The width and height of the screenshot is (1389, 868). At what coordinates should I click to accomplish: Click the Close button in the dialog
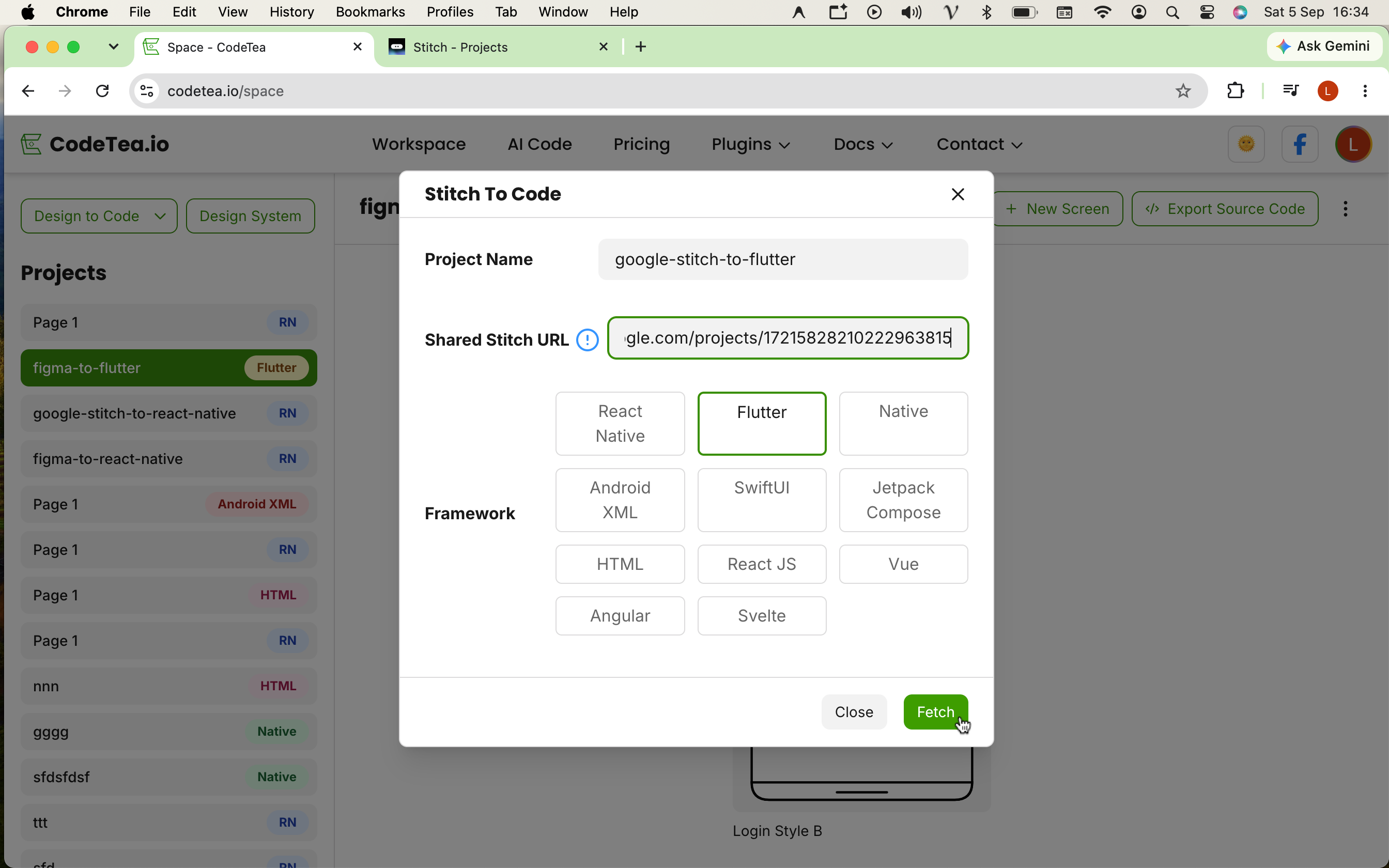tap(854, 712)
